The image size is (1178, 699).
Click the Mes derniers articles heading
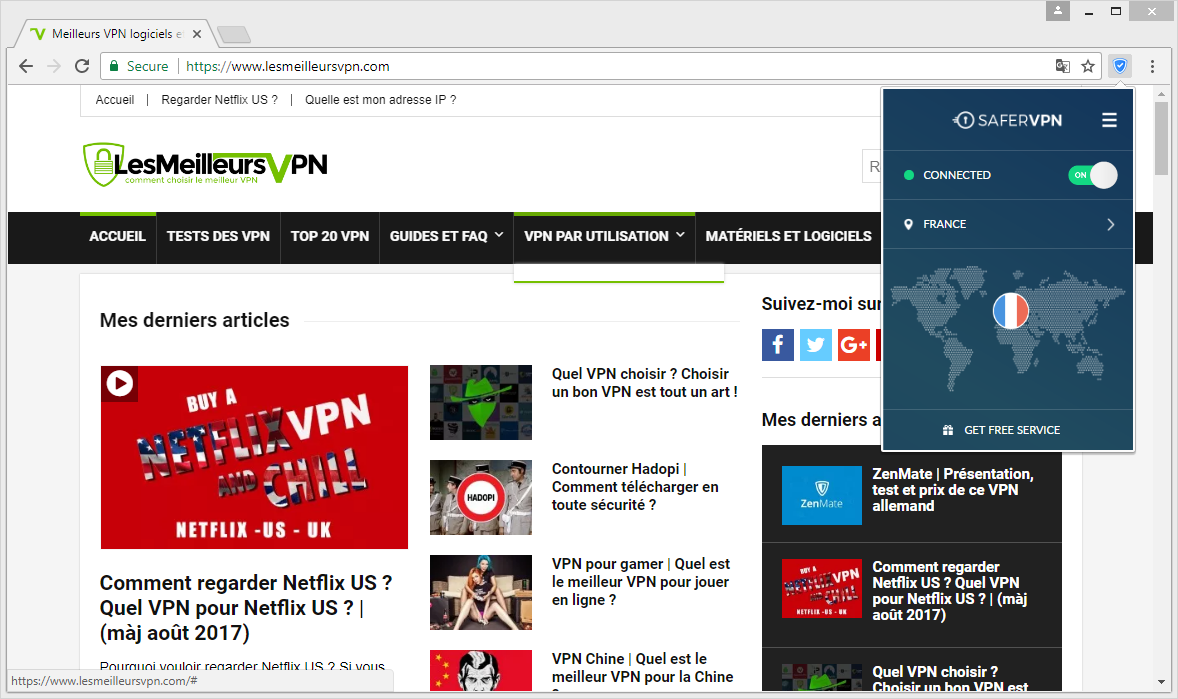195,320
